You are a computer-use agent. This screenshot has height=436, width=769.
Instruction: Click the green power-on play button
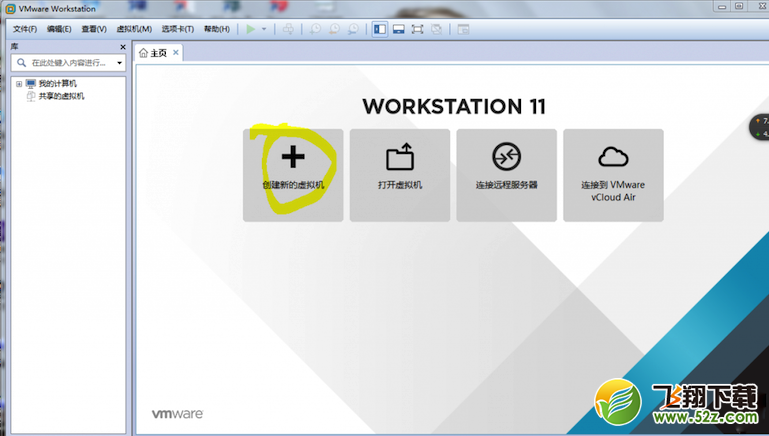(x=251, y=29)
